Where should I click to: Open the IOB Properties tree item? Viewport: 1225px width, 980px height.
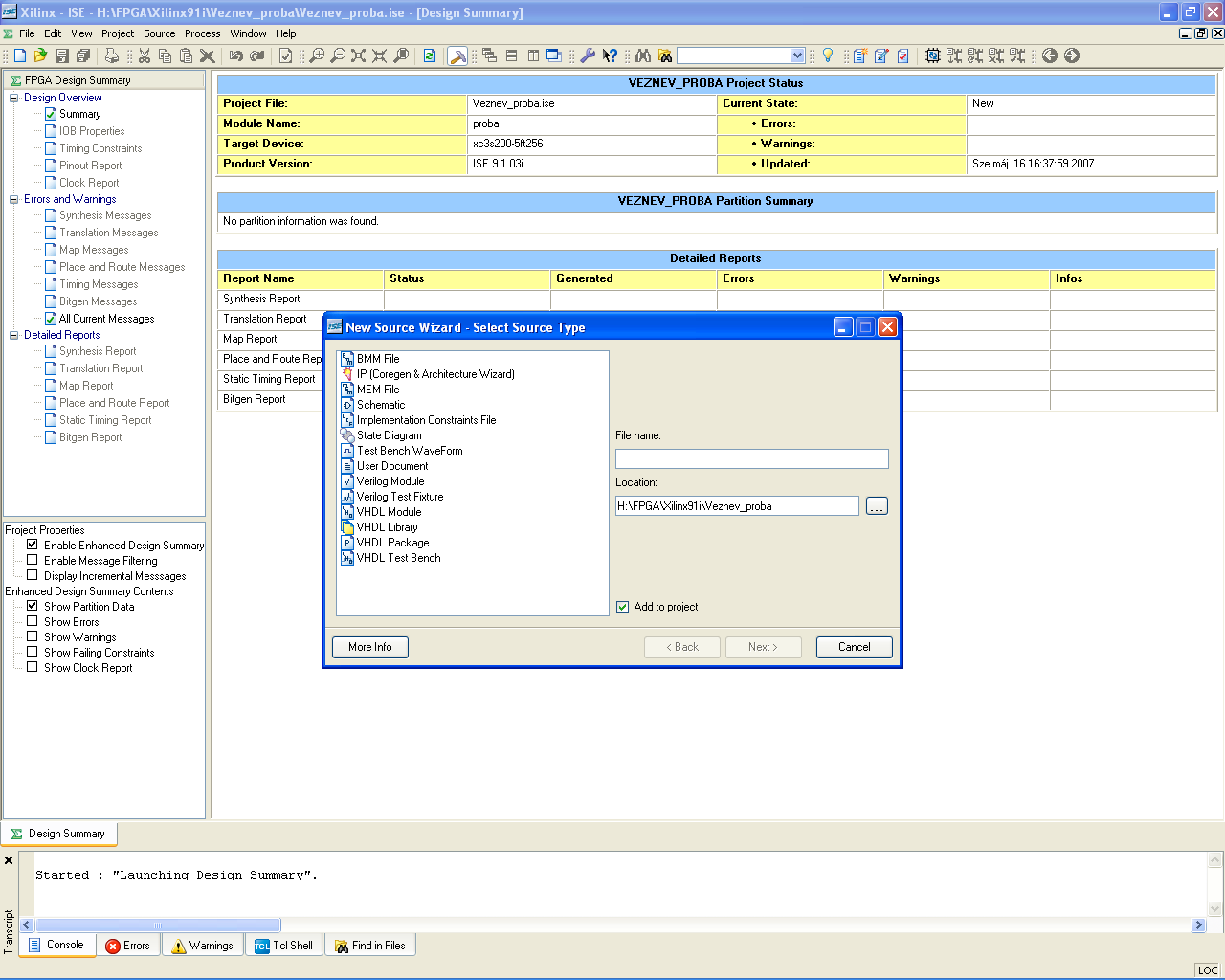92,131
